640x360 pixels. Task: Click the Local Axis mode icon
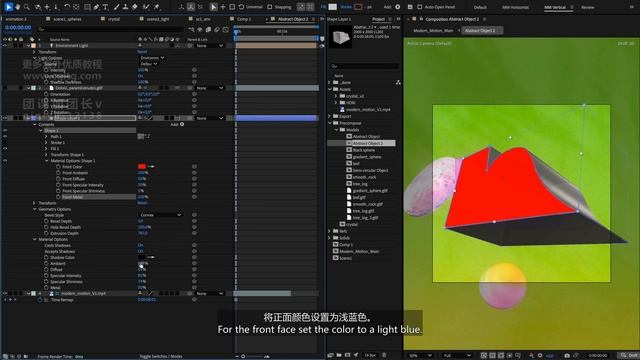181,7
